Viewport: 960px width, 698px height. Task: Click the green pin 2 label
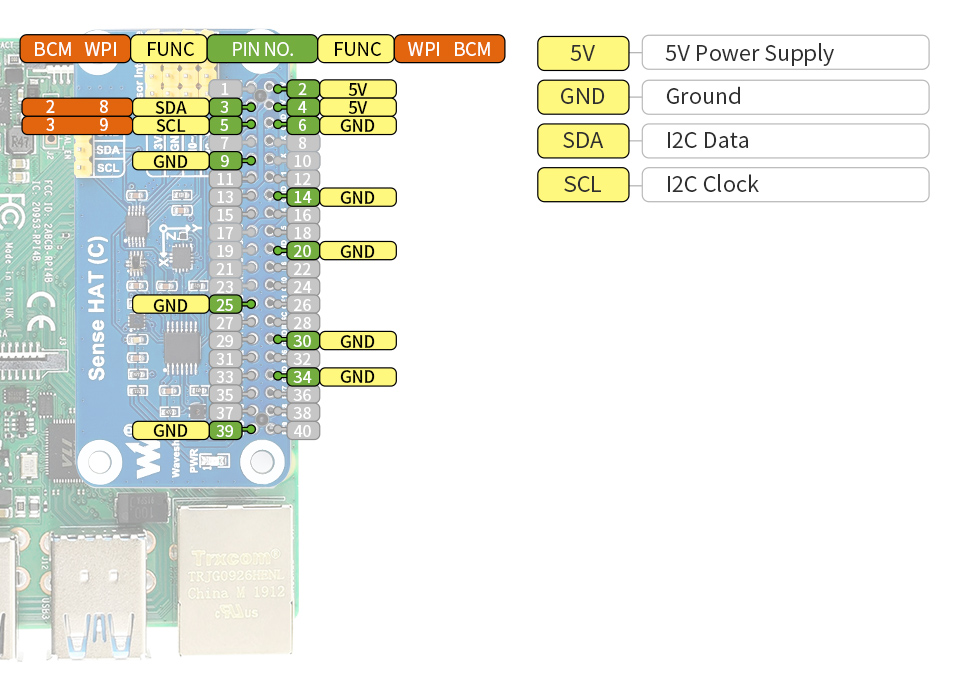click(x=302, y=89)
